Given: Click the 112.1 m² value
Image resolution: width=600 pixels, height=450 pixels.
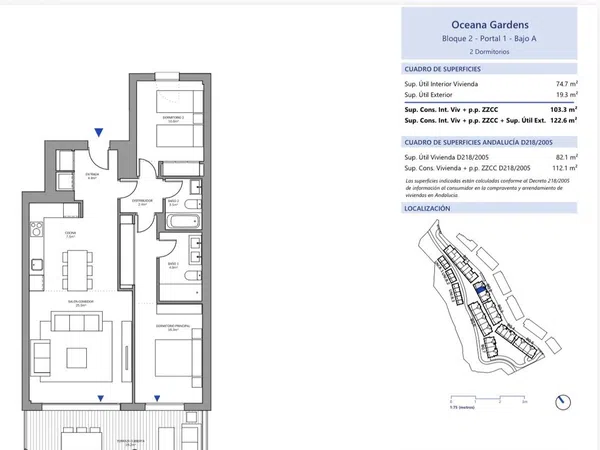Looking at the screenshot, I should 565,168.
